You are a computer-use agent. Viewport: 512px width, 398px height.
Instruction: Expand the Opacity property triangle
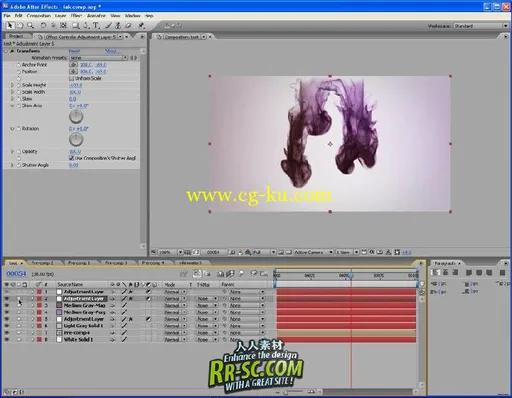click(x=12, y=151)
